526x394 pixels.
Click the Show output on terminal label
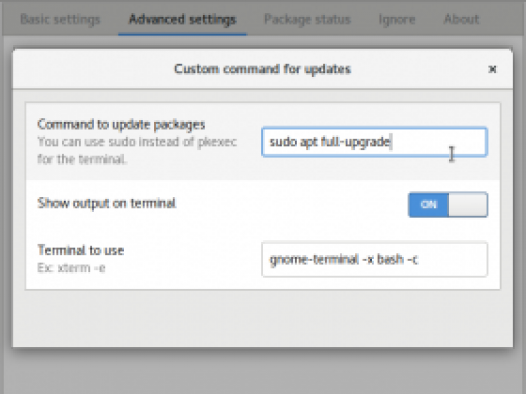click(107, 203)
